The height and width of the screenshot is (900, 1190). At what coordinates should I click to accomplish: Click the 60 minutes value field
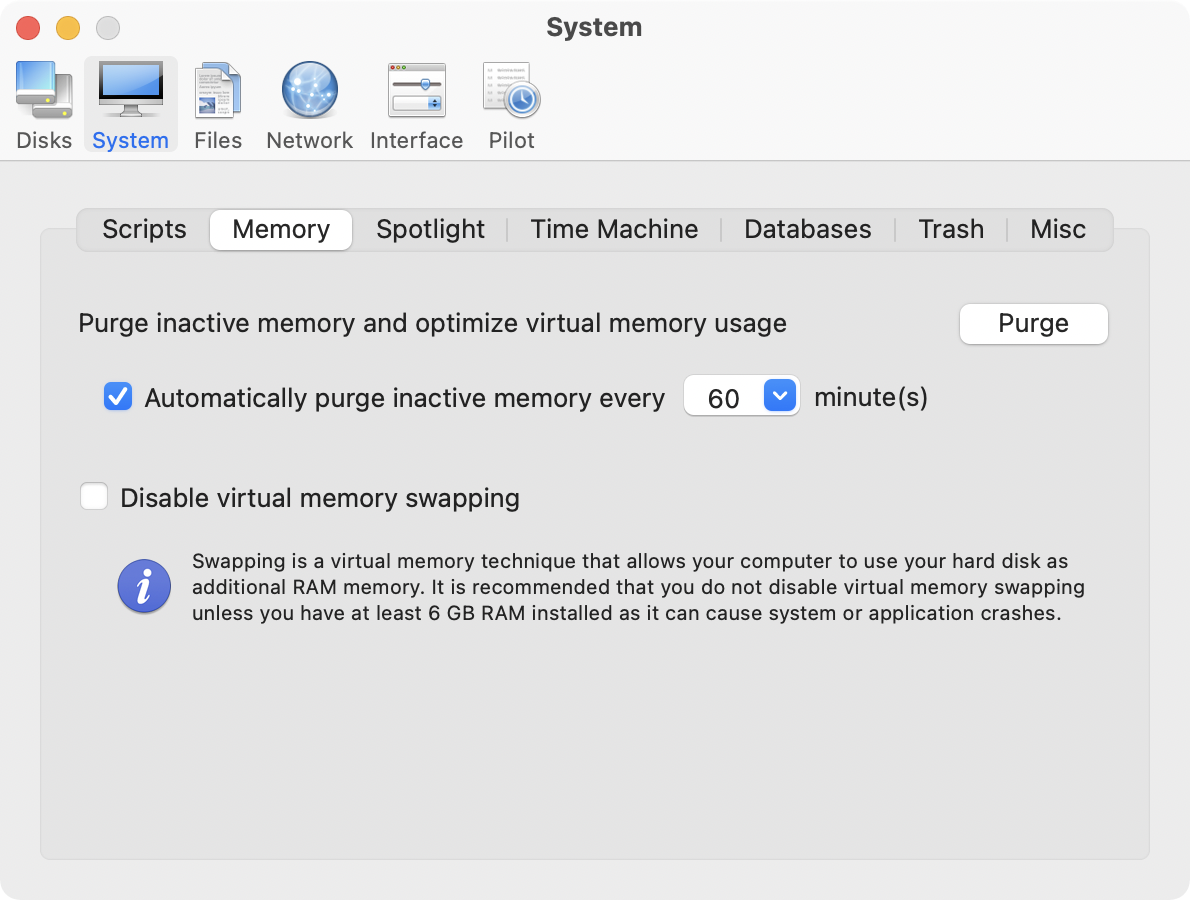pyautogui.click(x=723, y=398)
